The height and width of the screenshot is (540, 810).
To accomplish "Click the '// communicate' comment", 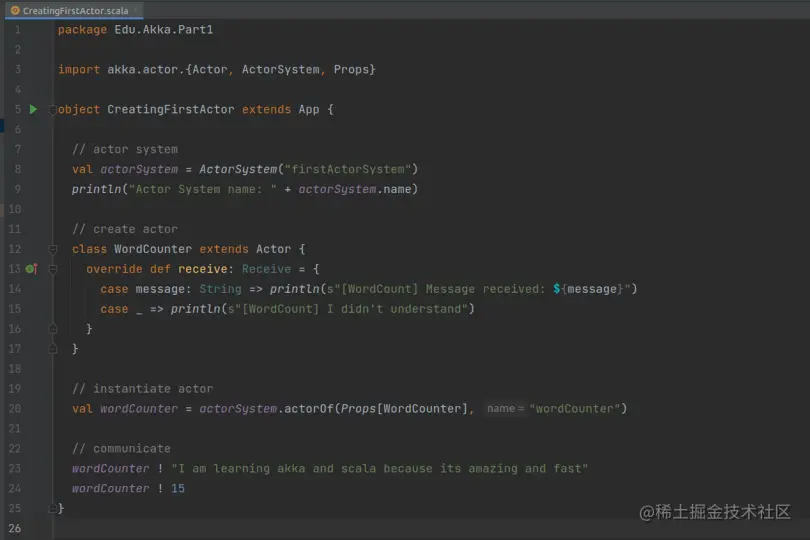I will 121,449.
